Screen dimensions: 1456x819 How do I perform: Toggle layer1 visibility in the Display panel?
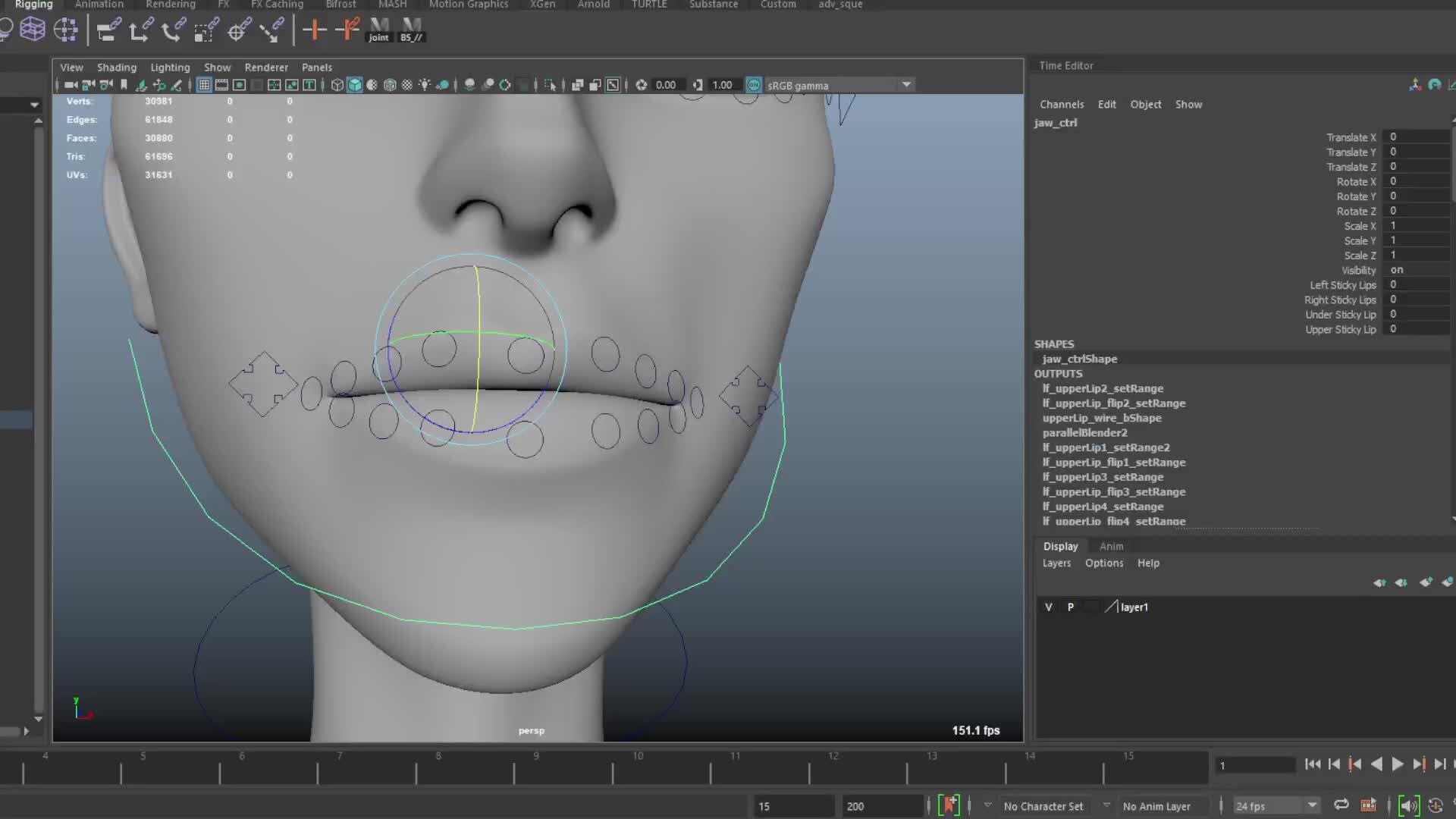(1049, 607)
